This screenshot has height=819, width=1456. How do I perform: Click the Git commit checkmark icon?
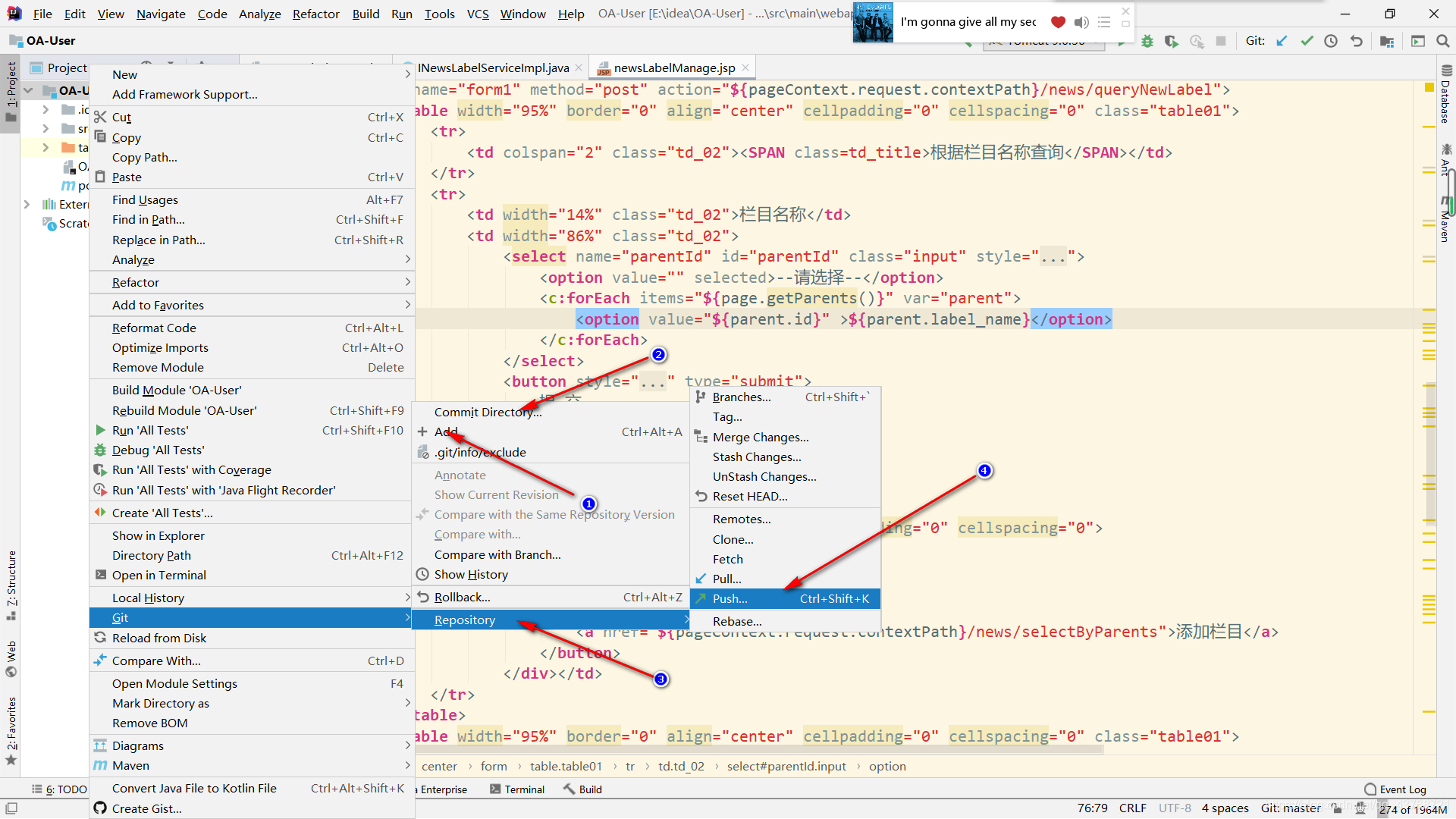tap(1307, 41)
